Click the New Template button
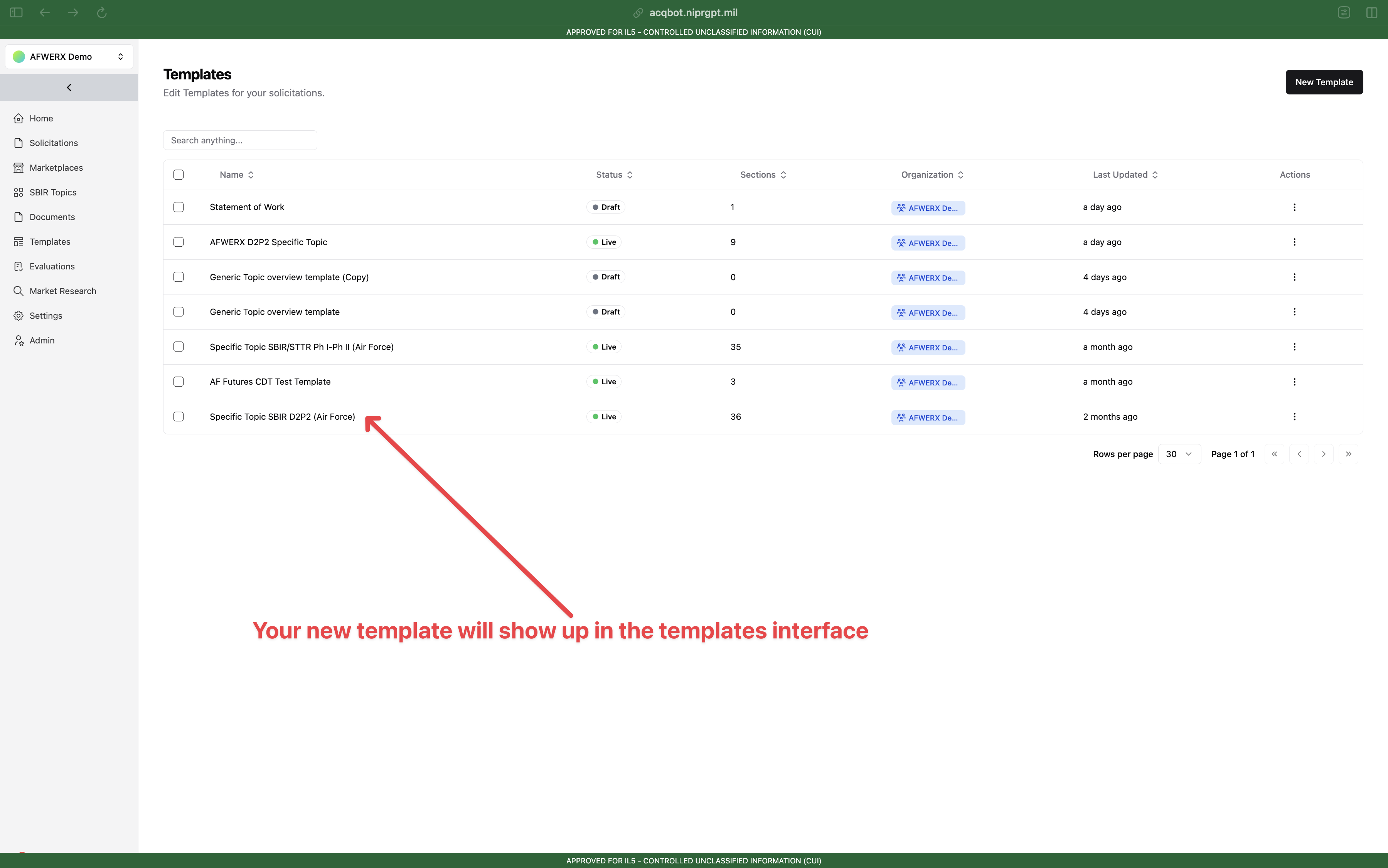The image size is (1388, 868). coord(1324,82)
